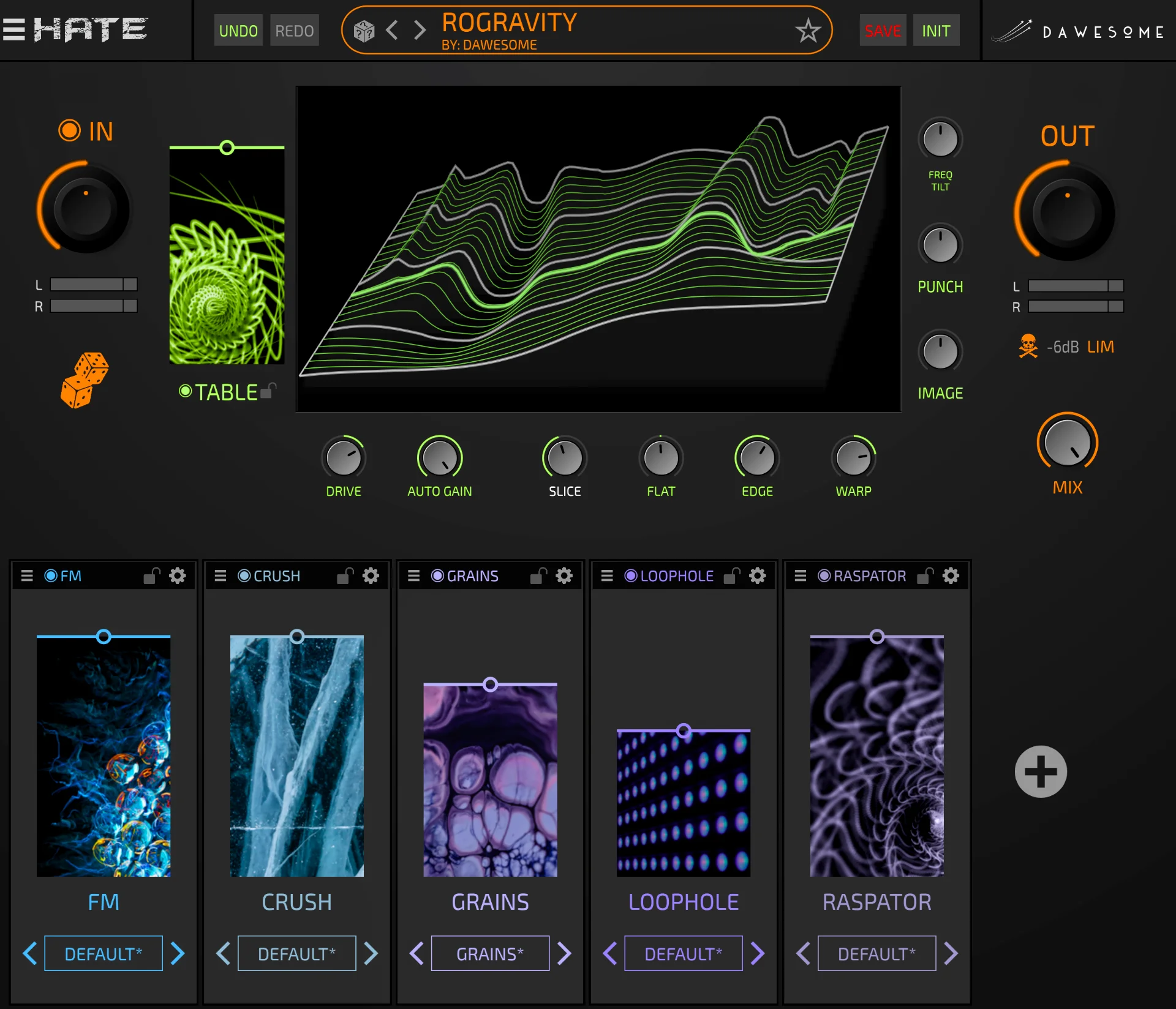Click the next preset arrow beside ROGRAVITY
Viewport: 1176px width, 1009px height.
[419, 29]
